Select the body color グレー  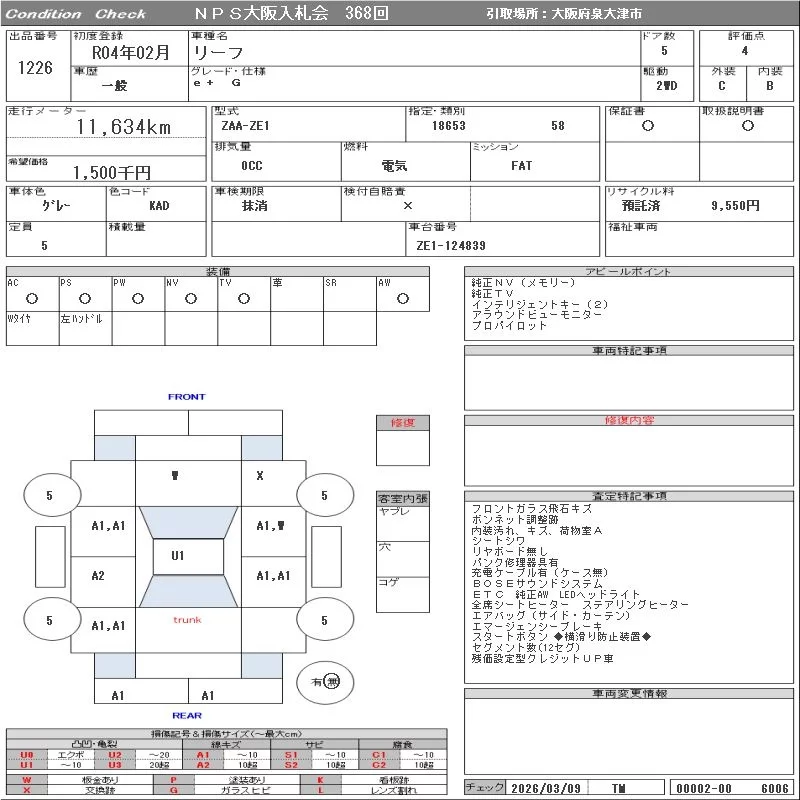tap(56, 206)
